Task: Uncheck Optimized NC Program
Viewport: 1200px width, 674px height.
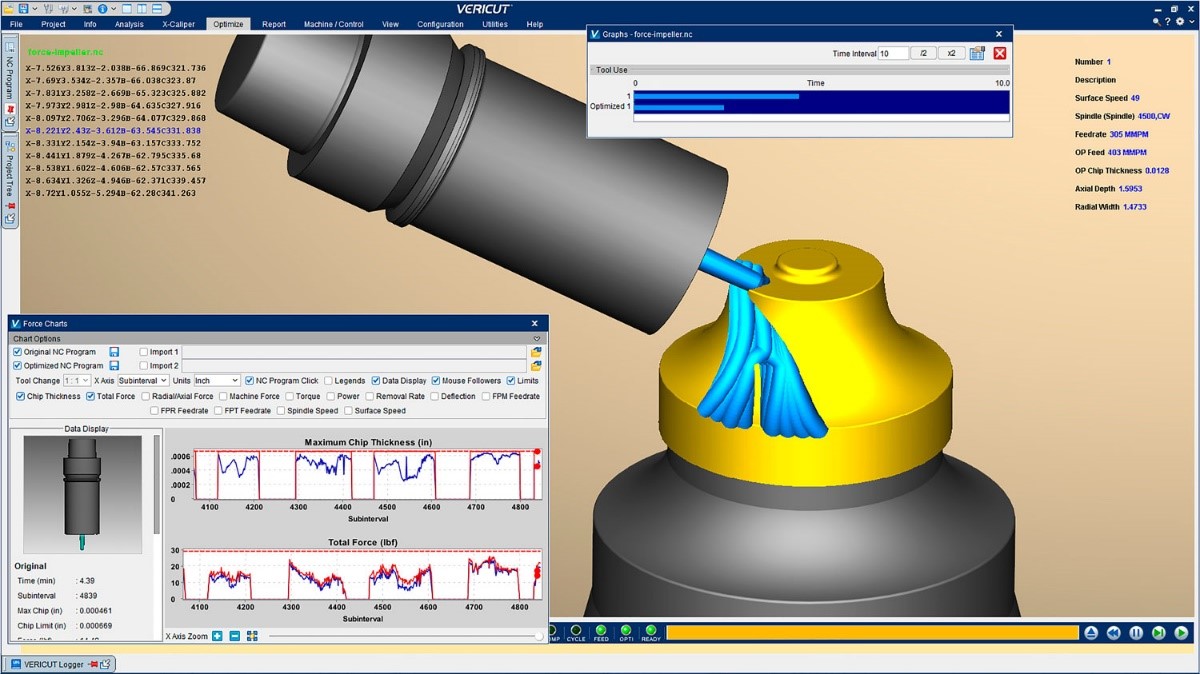Action: (17, 366)
